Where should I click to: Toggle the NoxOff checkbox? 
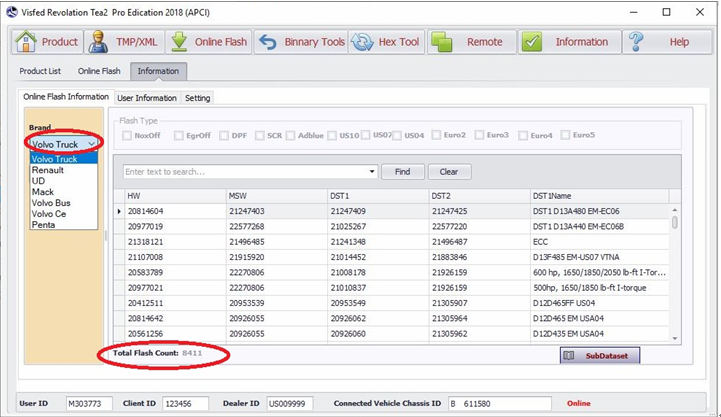(x=126, y=135)
